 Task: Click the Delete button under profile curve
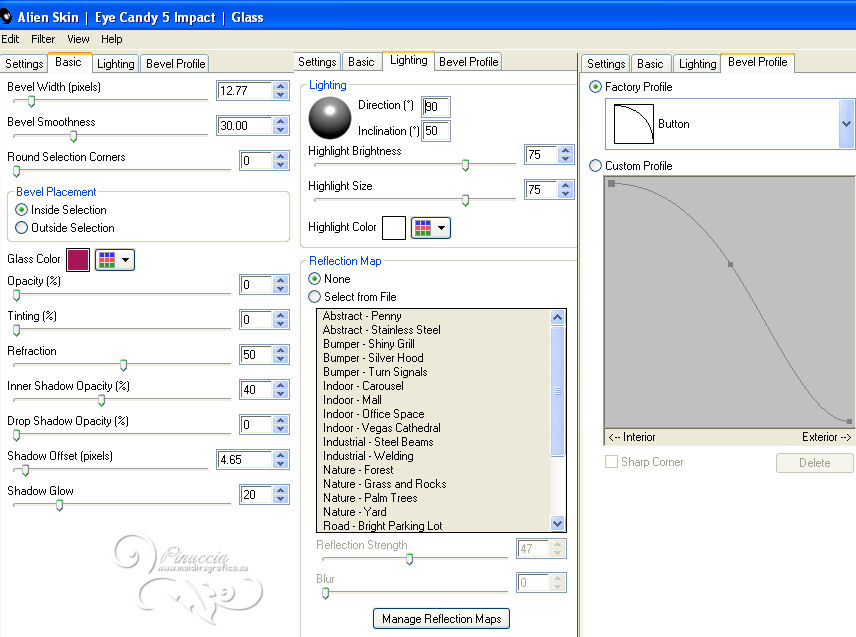point(815,463)
